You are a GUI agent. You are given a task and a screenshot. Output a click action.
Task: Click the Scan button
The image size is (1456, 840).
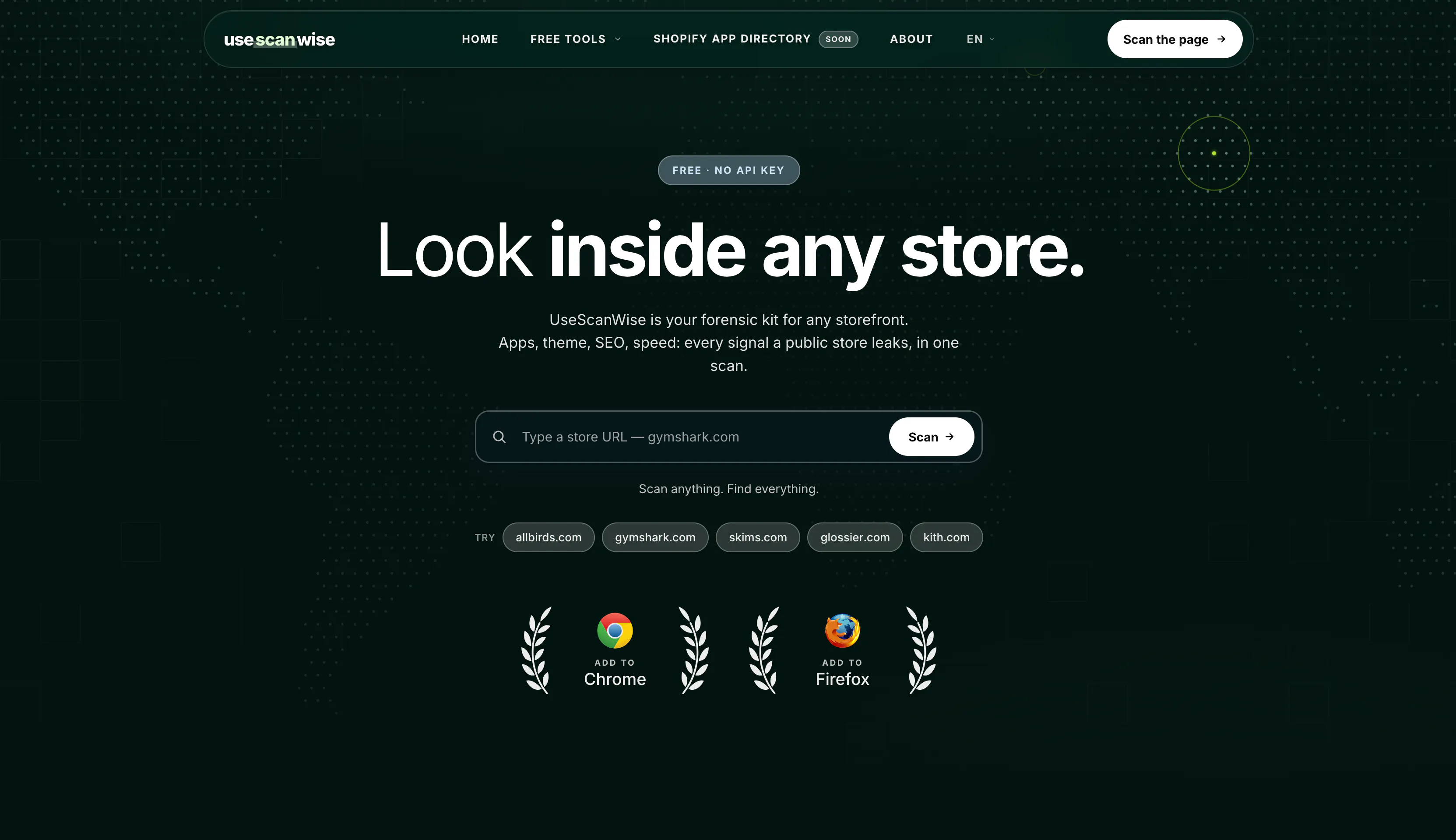931,437
